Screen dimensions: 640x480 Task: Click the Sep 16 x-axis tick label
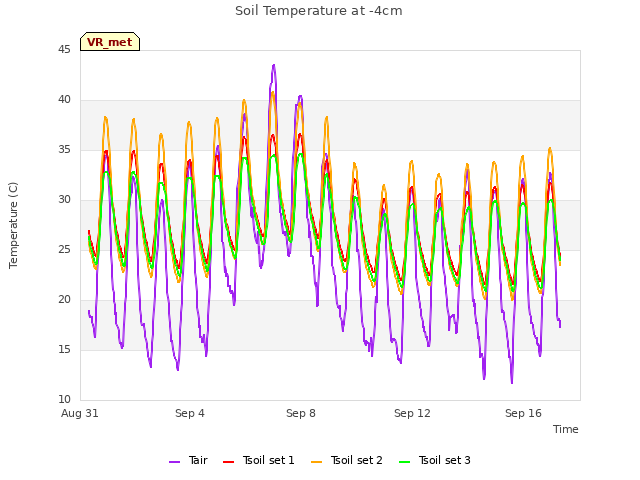[x=523, y=413]
